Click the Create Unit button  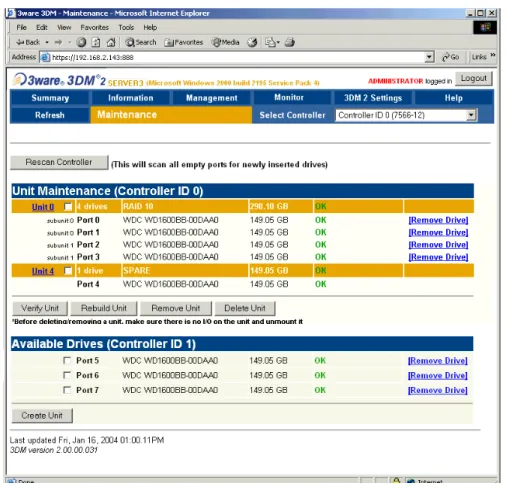42,416
